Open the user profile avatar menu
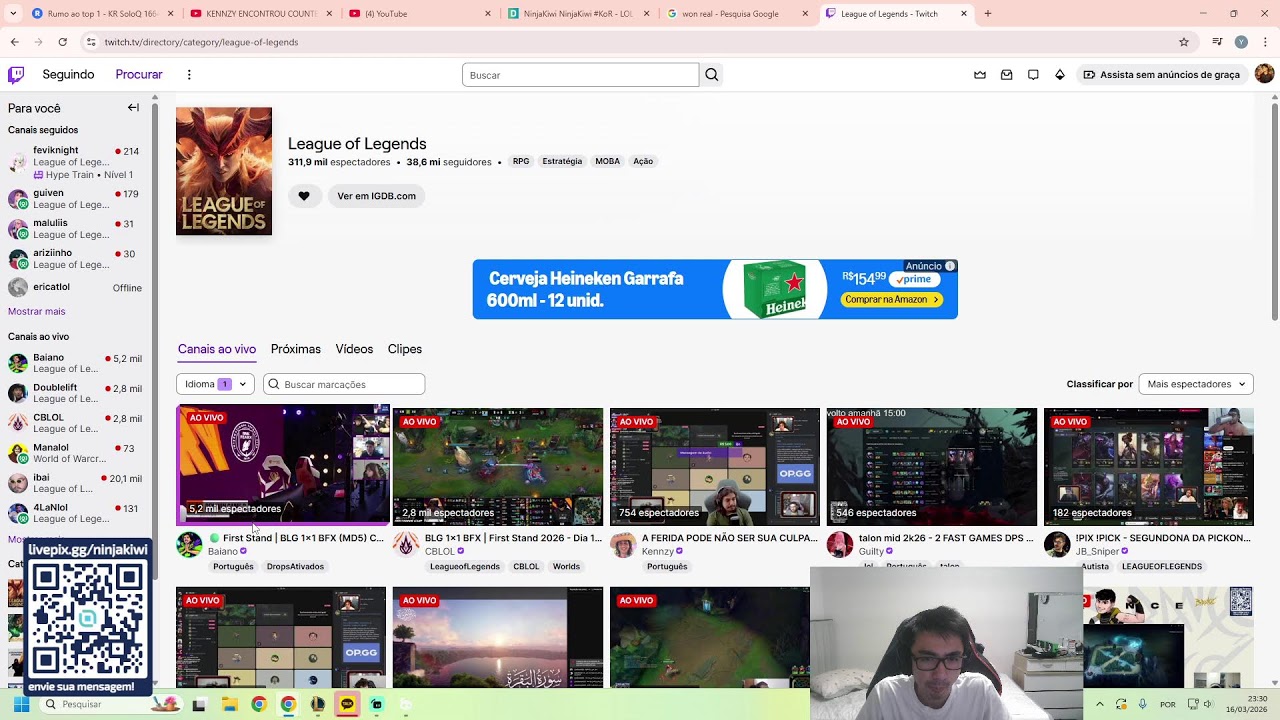Image resolution: width=1280 pixels, height=720 pixels. pos(1264,74)
